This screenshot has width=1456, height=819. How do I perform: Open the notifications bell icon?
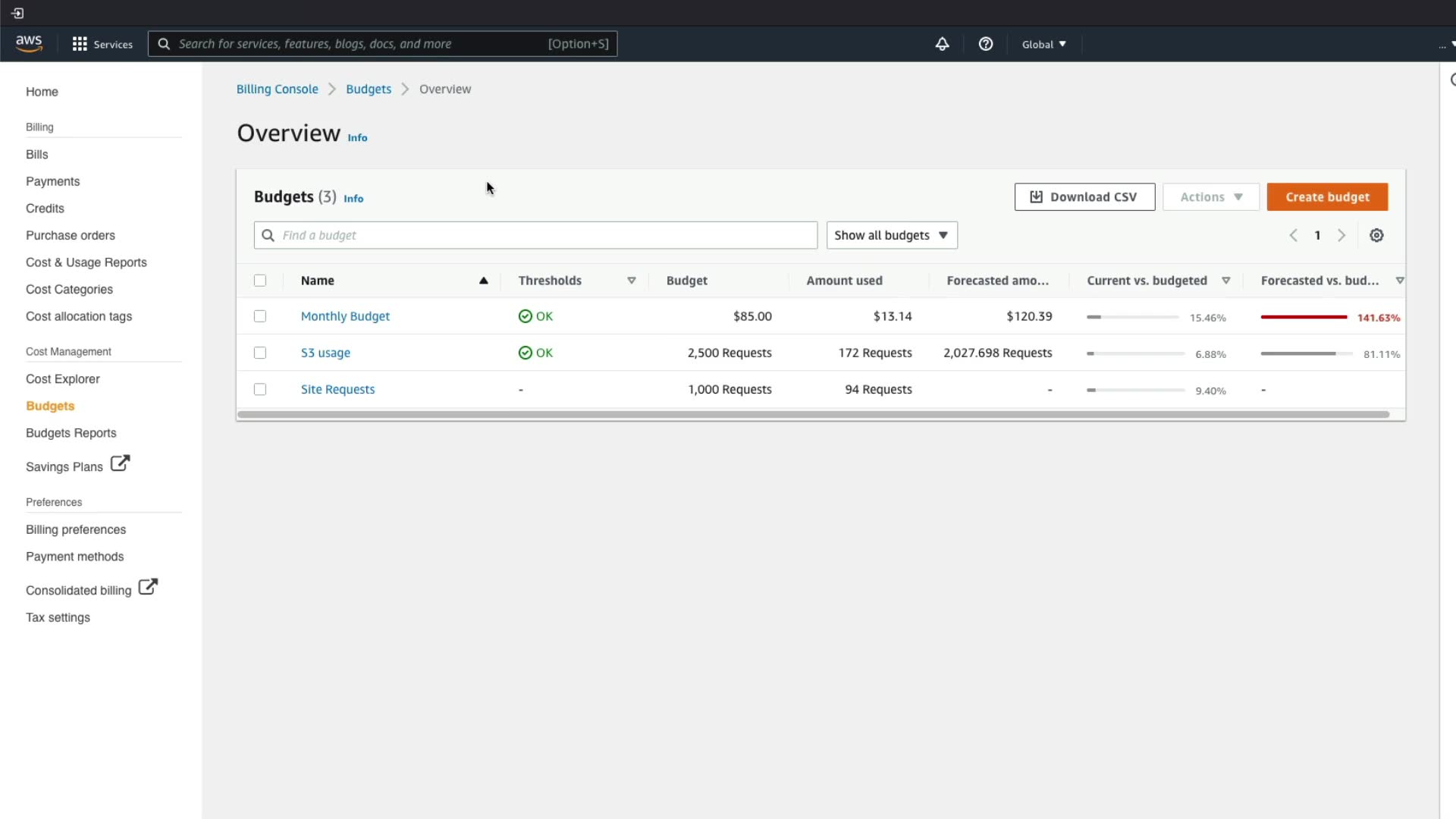(942, 44)
